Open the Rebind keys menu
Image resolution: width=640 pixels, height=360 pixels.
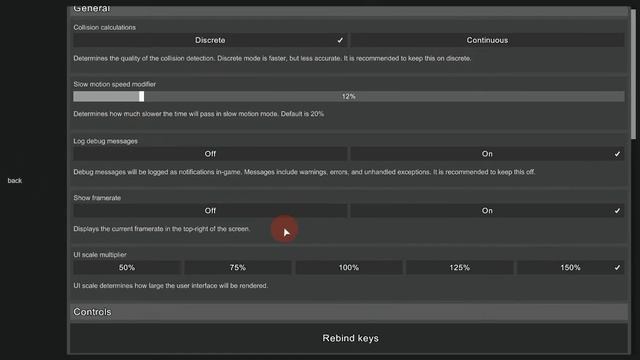point(350,338)
